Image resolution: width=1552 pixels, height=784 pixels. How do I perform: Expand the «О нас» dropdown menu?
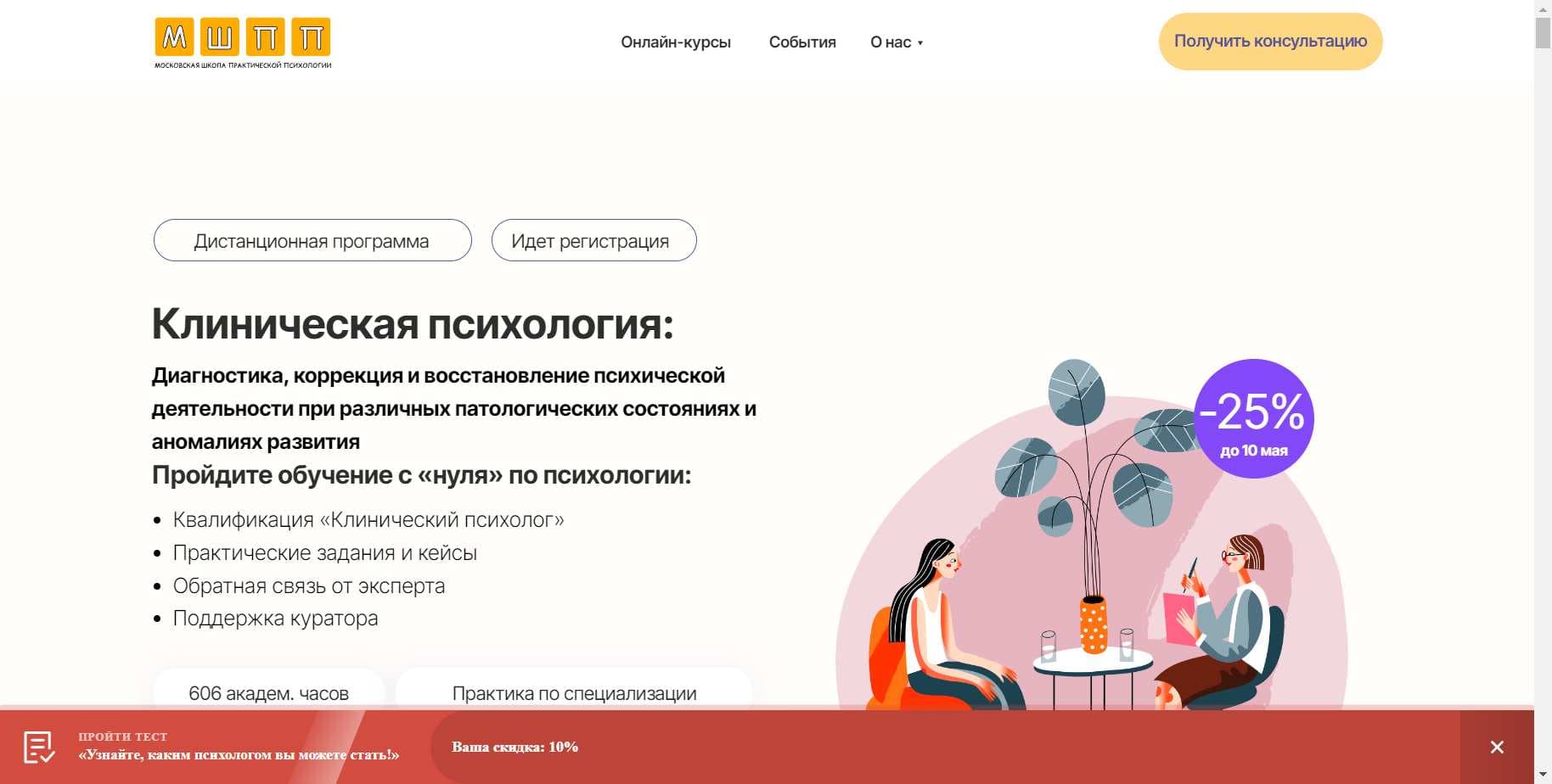point(897,42)
